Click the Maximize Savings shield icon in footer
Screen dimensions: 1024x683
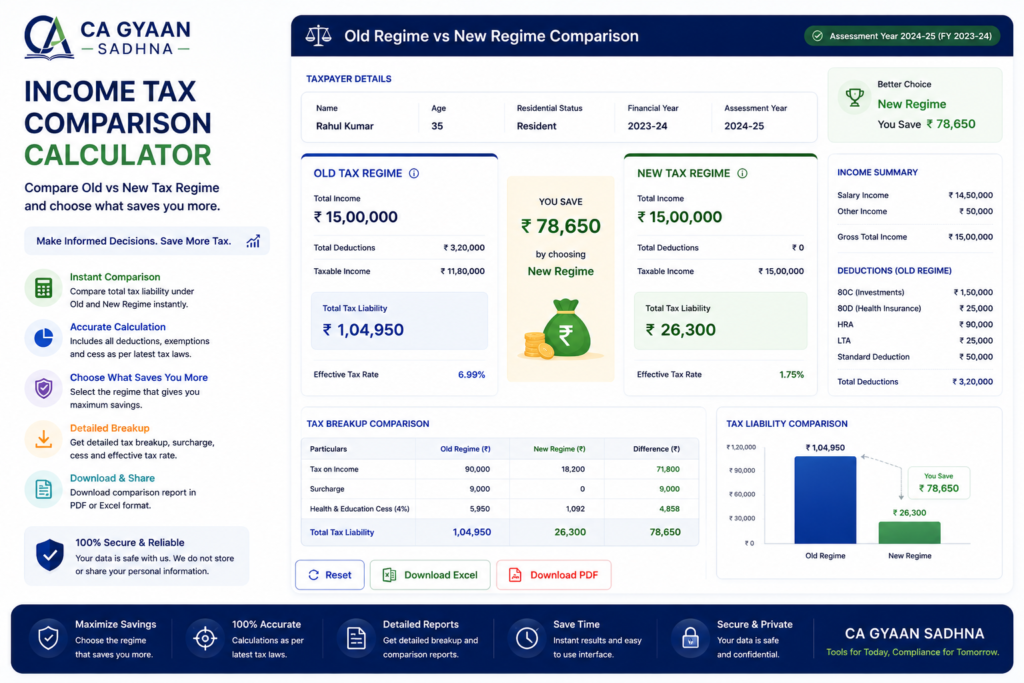[x=48, y=638]
